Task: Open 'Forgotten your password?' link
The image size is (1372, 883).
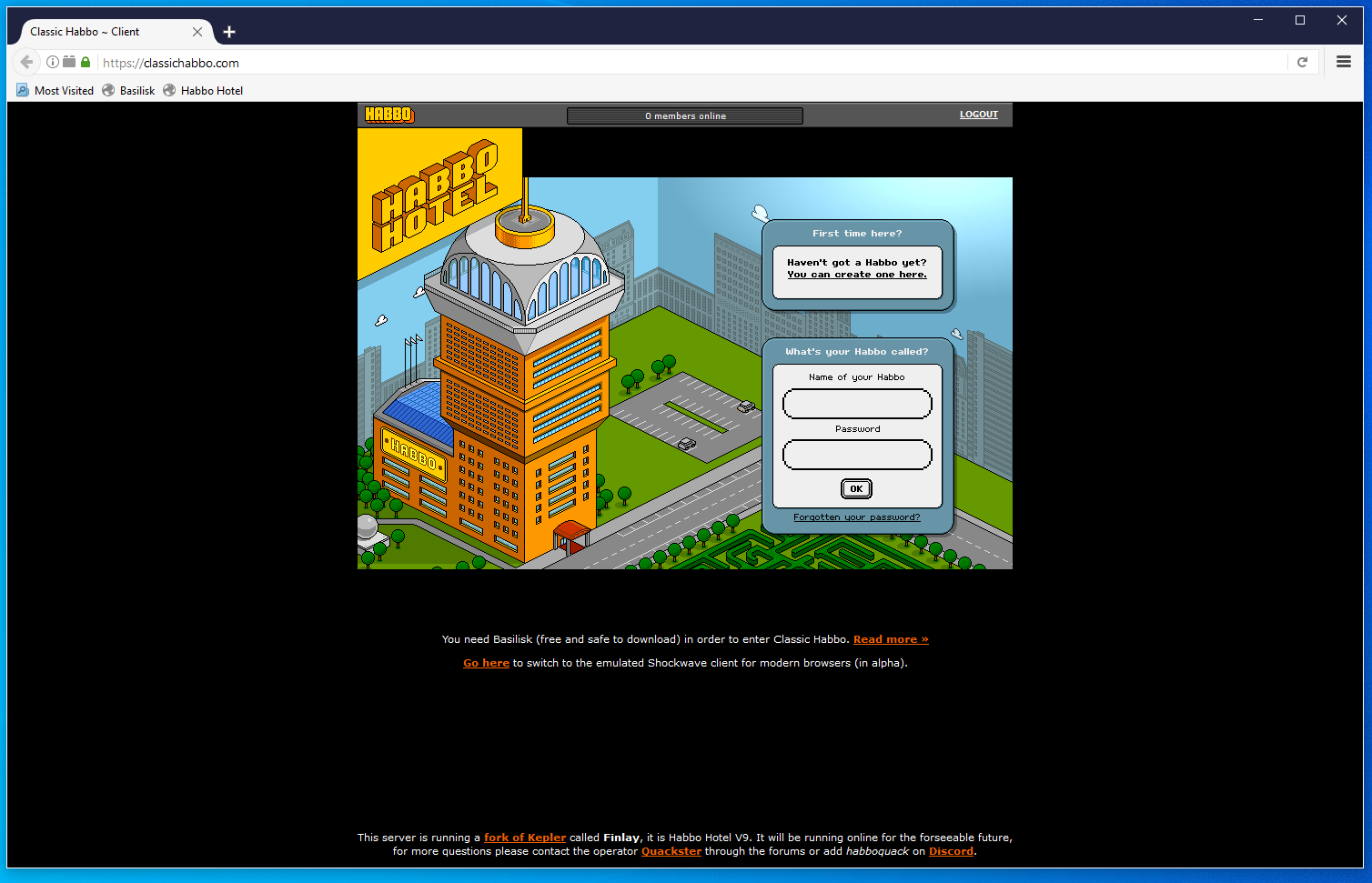Action: point(856,517)
